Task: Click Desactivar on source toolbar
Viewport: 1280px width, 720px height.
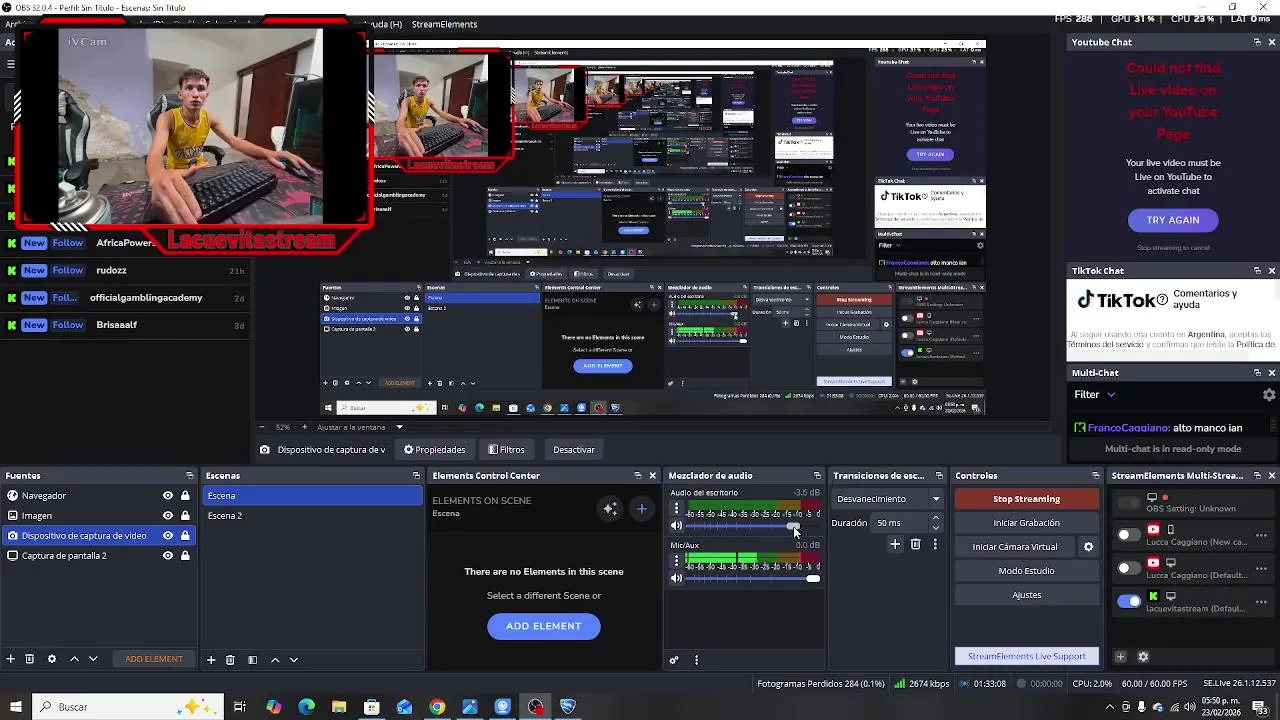Action: click(574, 450)
